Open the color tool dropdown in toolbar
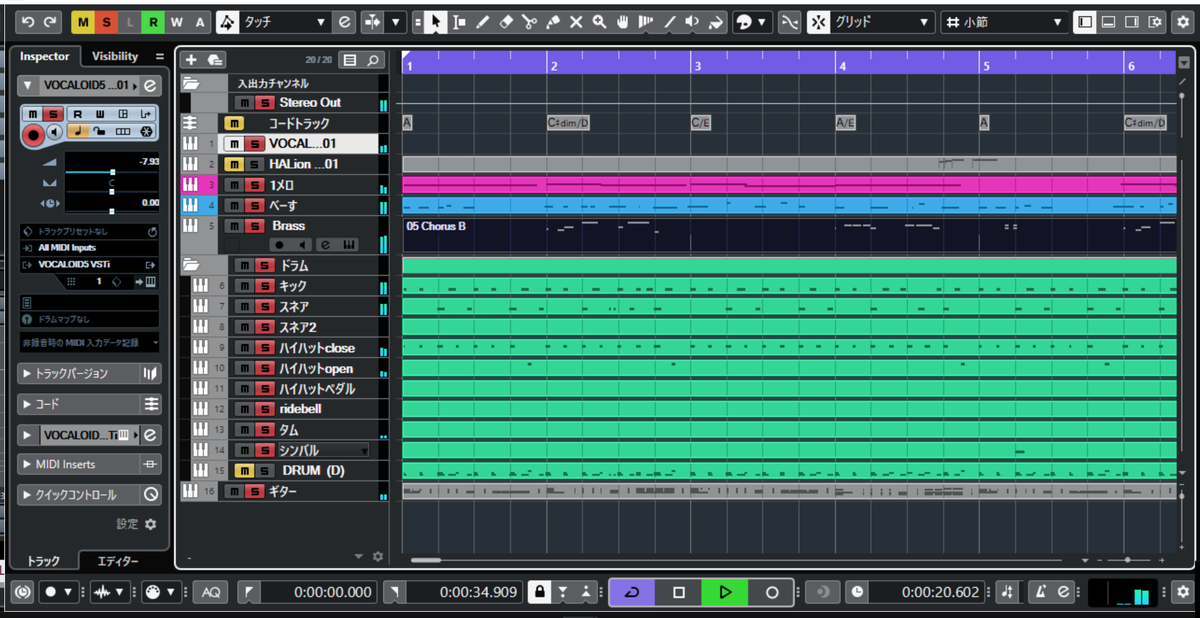Screen dimensions: 1200x618 (x=764, y=21)
